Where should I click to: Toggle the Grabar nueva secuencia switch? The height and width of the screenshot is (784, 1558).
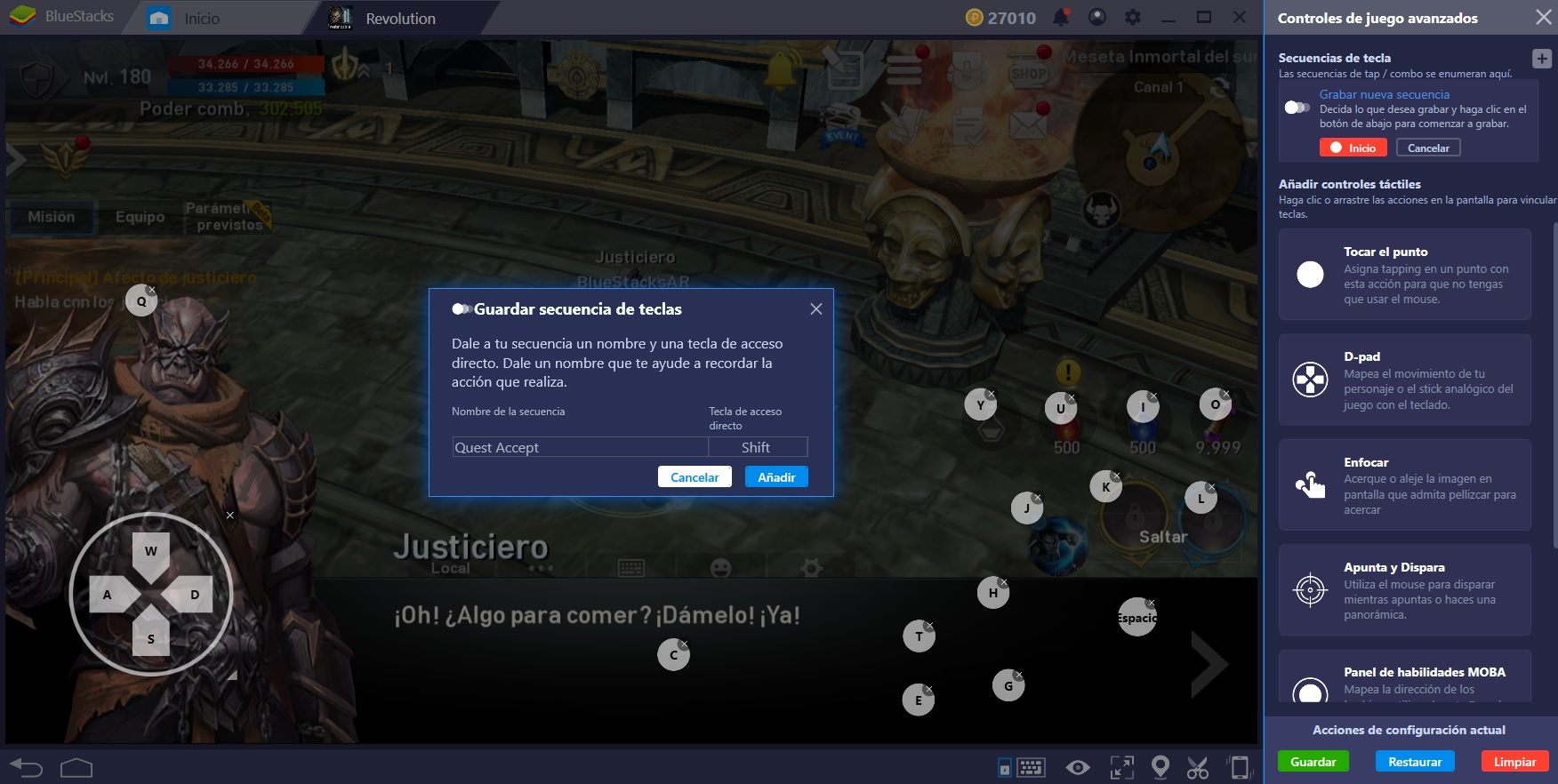(1297, 108)
